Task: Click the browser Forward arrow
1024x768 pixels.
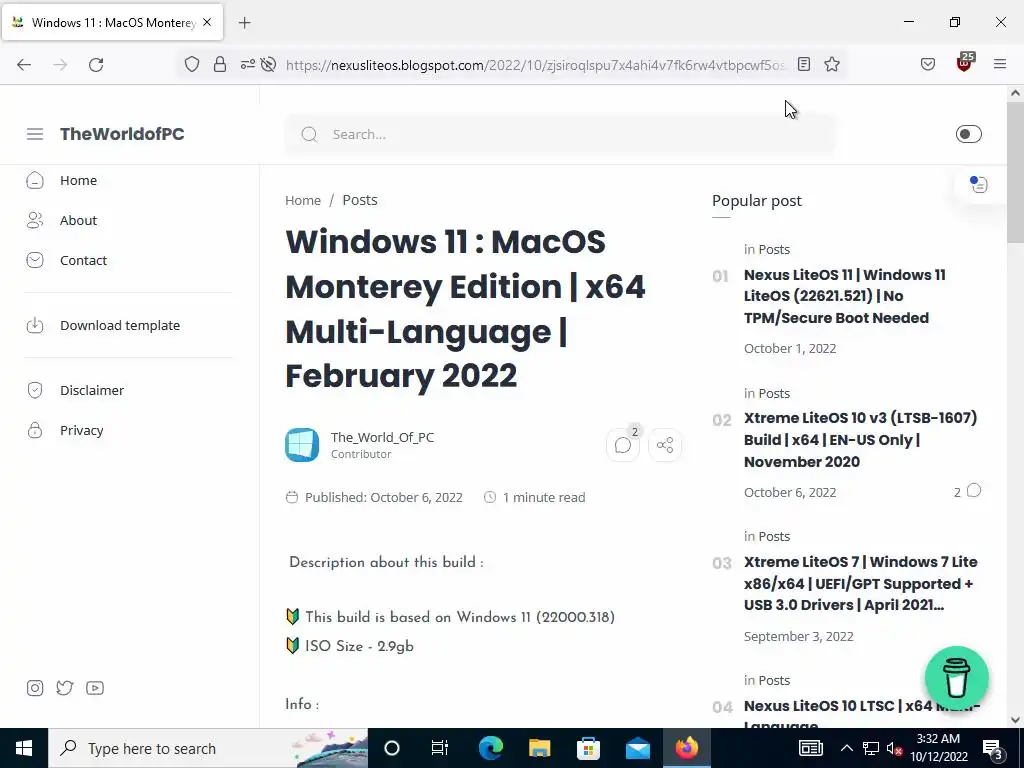Action: [x=60, y=65]
